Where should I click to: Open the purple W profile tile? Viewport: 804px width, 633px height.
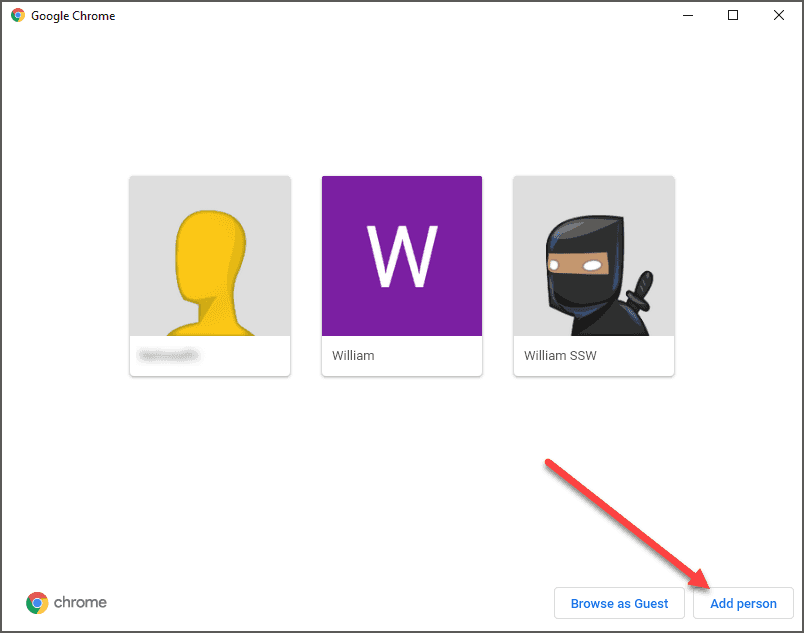coord(402,257)
